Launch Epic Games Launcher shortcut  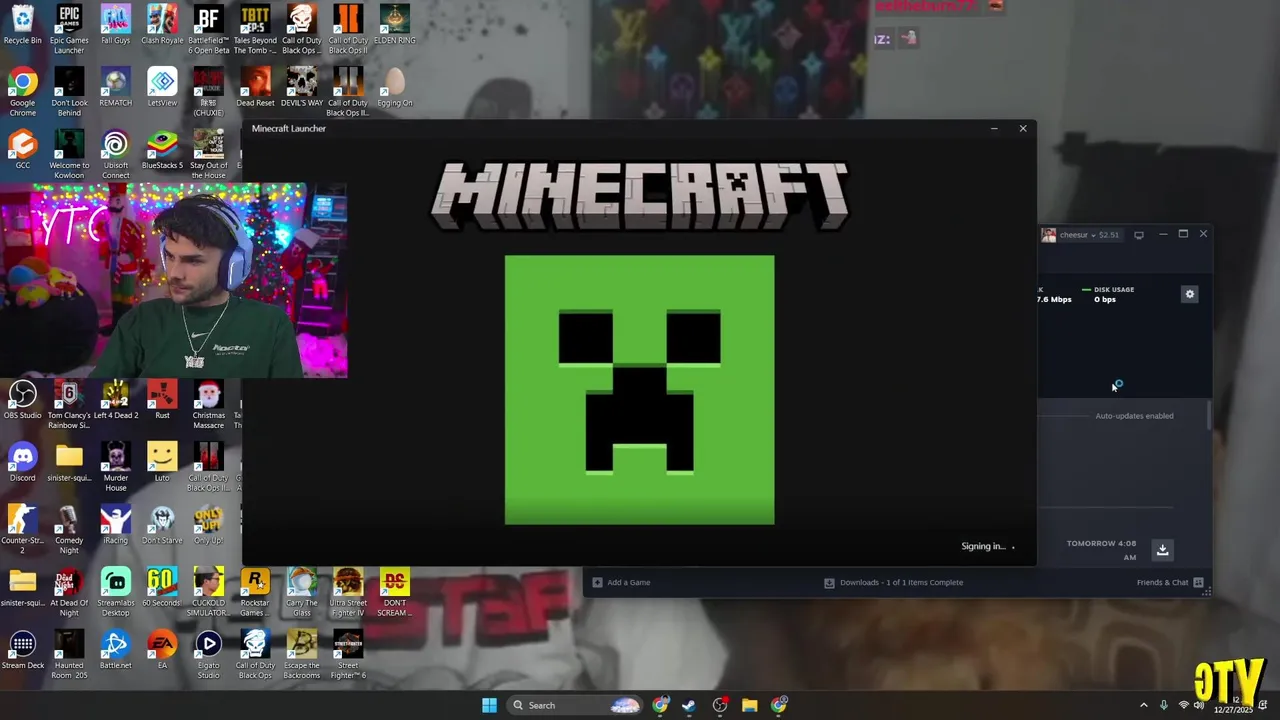click(x=69, y=29)
